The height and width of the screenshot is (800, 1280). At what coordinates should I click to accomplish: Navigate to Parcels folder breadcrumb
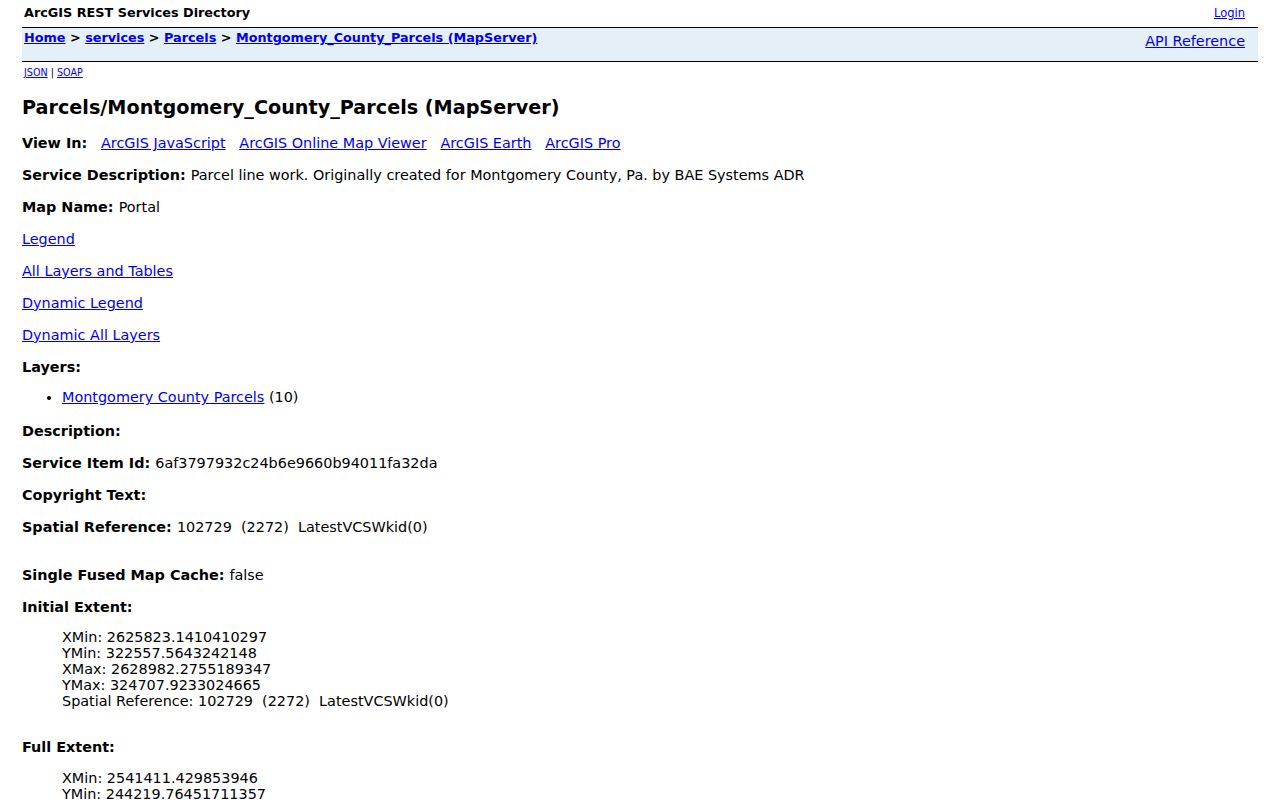190,38
